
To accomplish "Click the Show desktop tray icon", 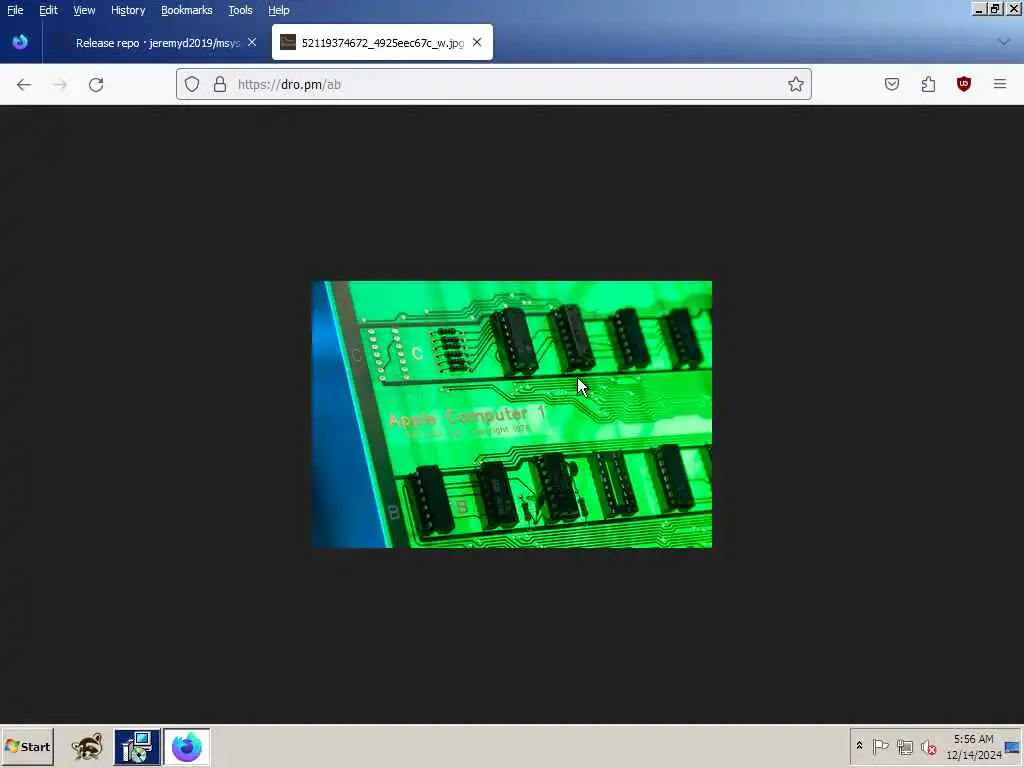I will (x=1013, y=747).
